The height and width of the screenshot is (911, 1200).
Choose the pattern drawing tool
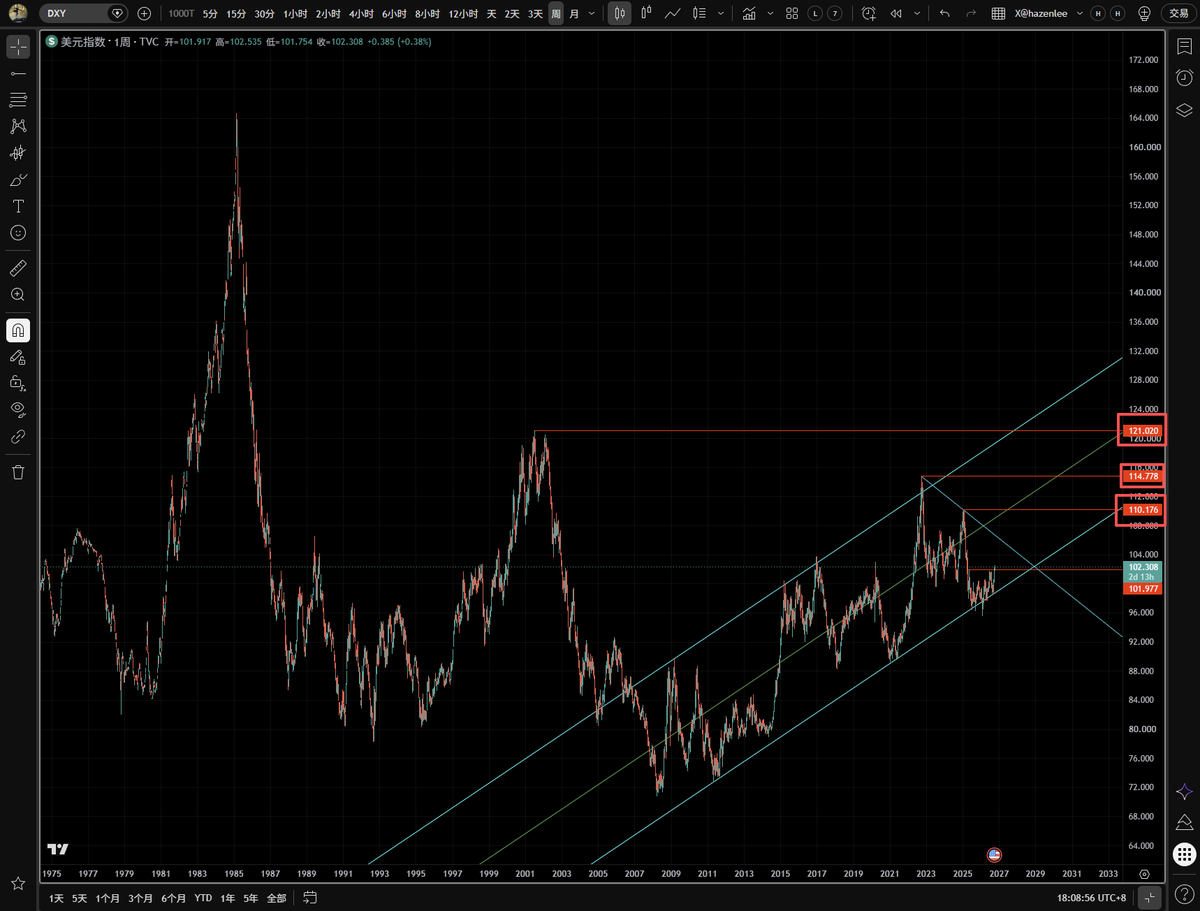pos(18,126)
